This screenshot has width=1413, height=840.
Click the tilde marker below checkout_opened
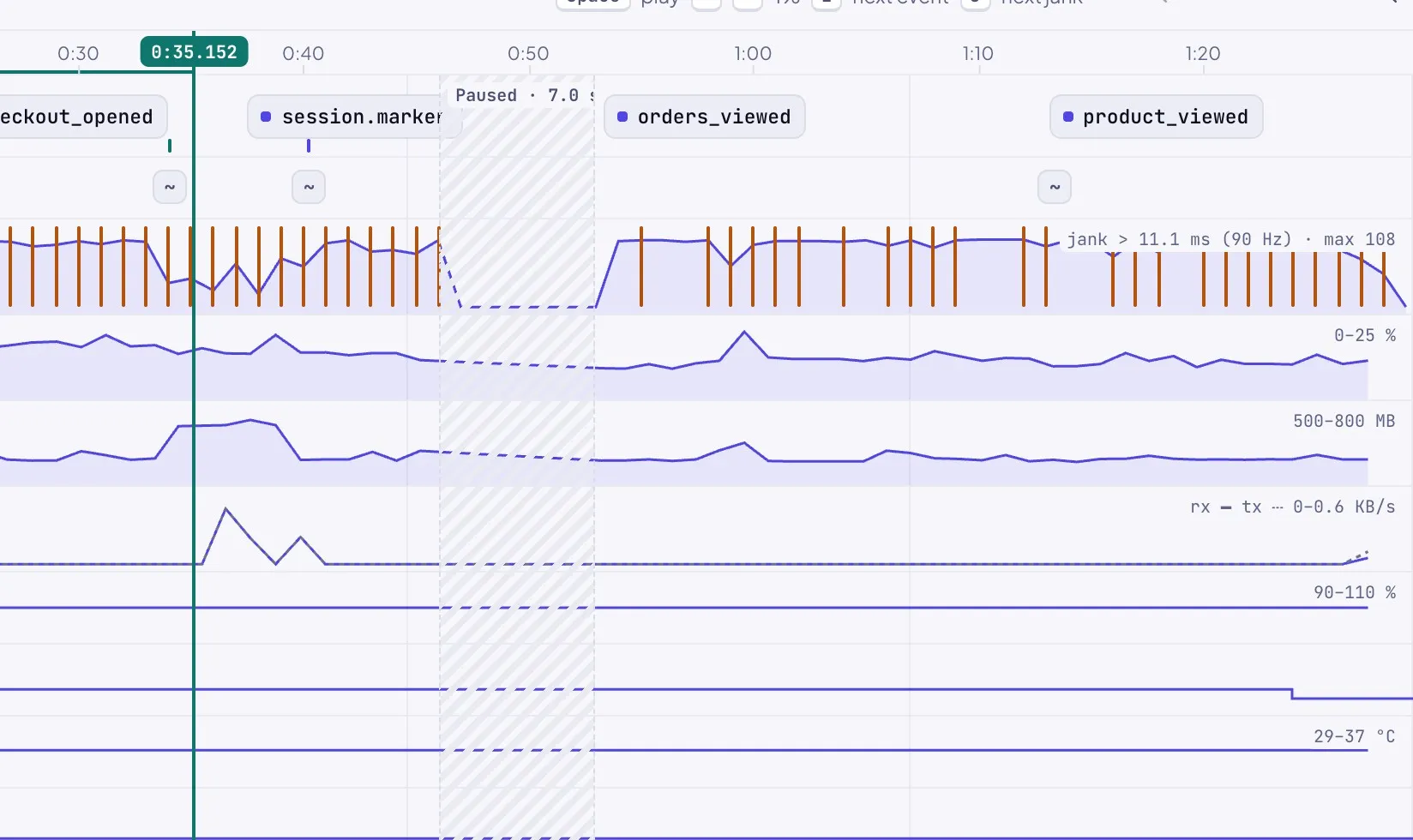[170, 187]
